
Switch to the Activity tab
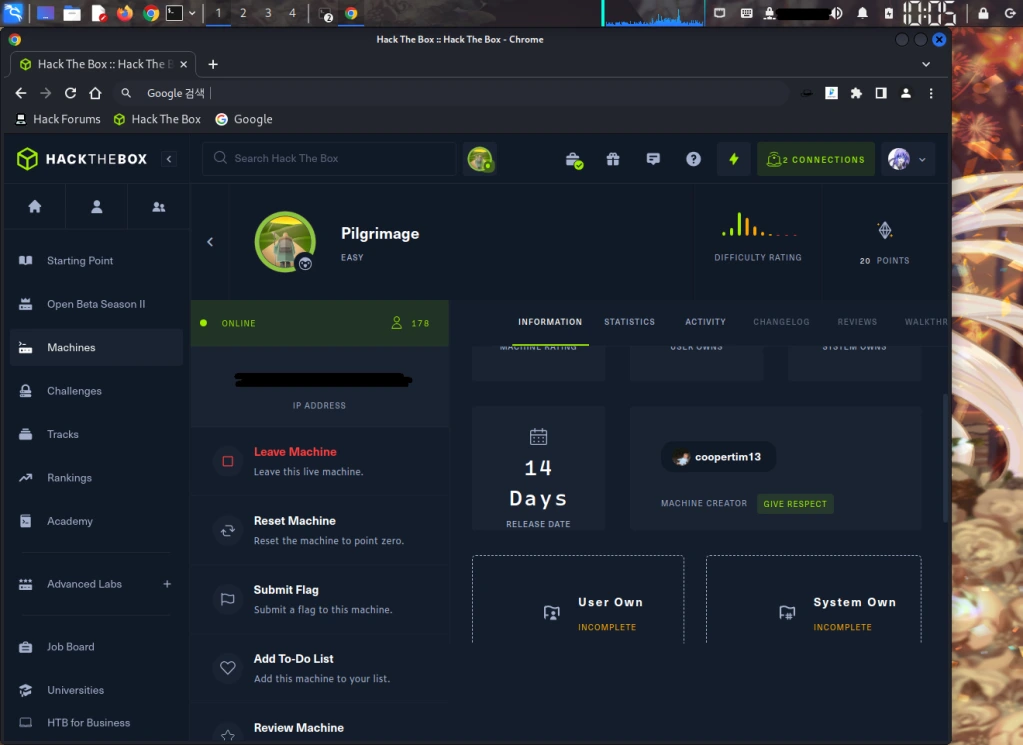[705, 322]
